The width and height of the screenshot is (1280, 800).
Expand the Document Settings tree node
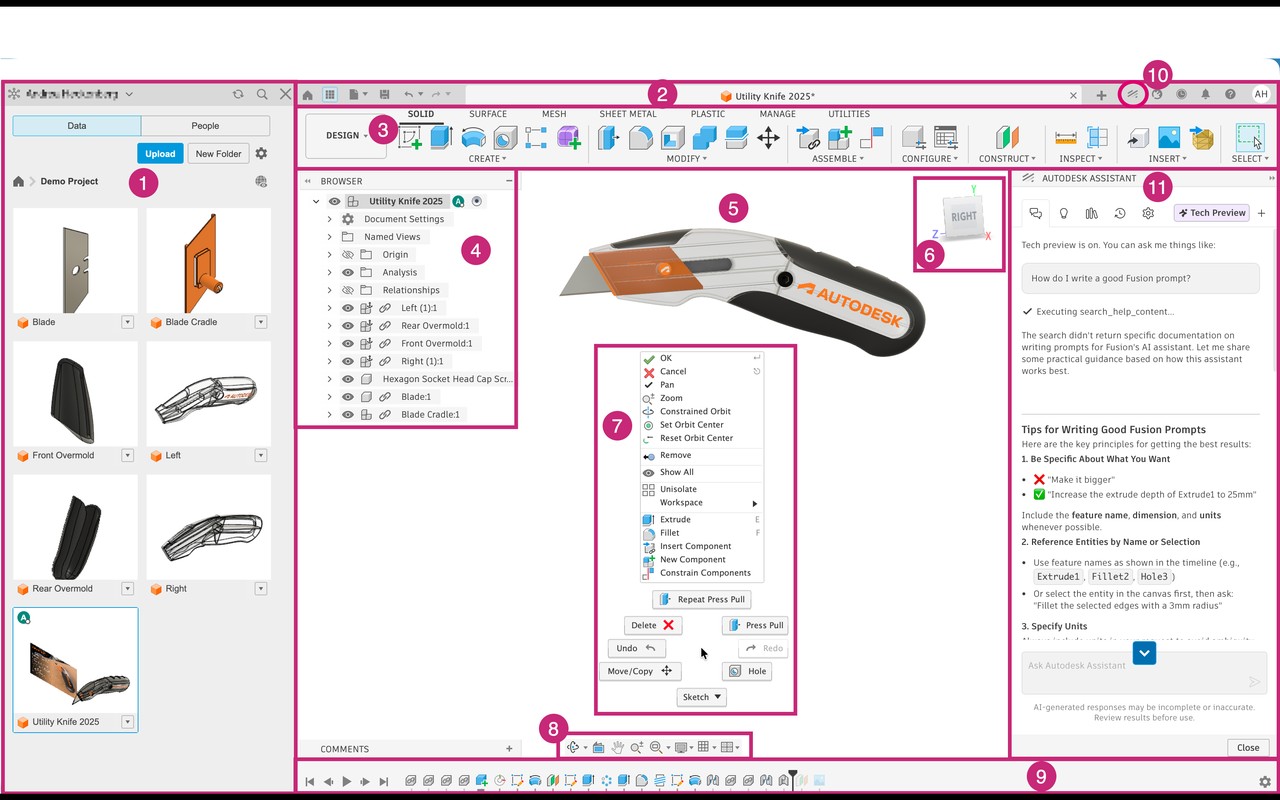pyautogui.click(x=329, y=219)
